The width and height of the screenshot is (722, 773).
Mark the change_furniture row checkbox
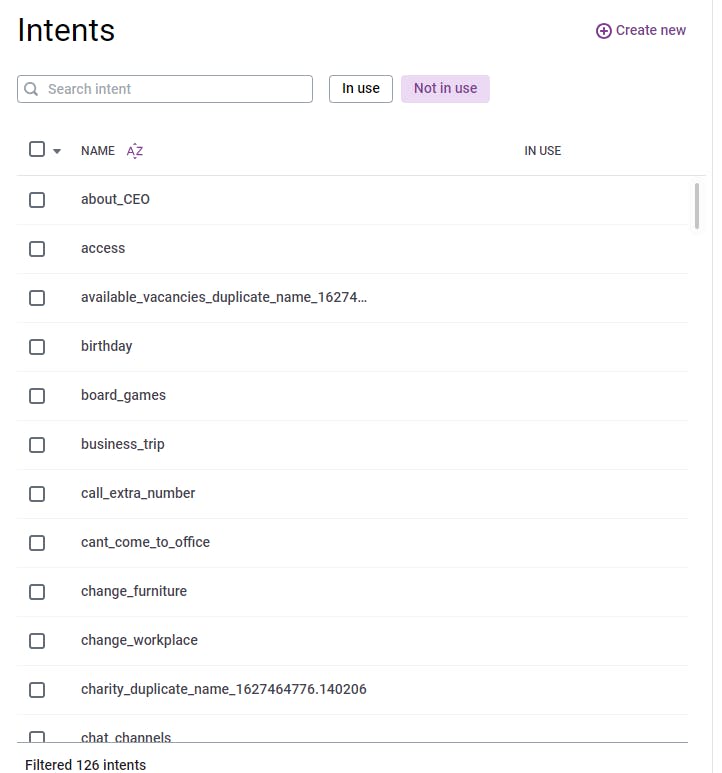(37, 592)
